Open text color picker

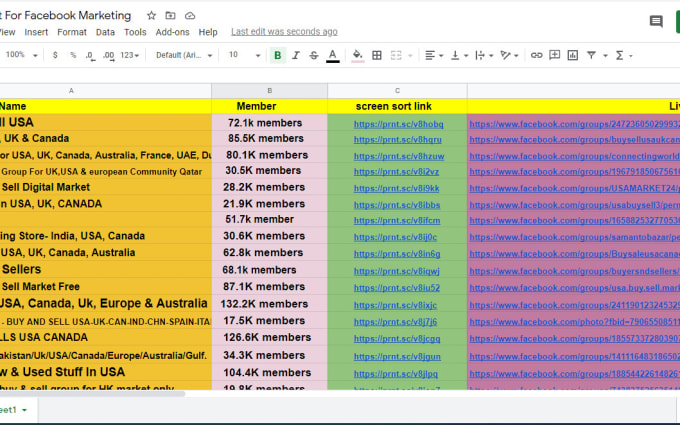click(x=333, y=56)
